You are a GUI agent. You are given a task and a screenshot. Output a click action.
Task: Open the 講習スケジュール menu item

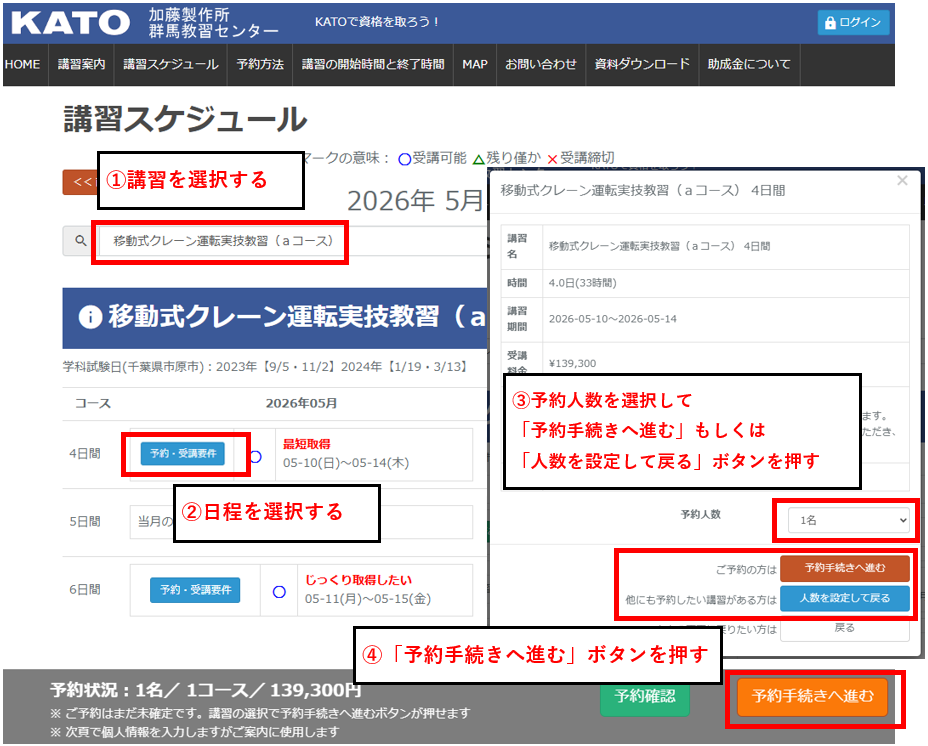[171, 64]
